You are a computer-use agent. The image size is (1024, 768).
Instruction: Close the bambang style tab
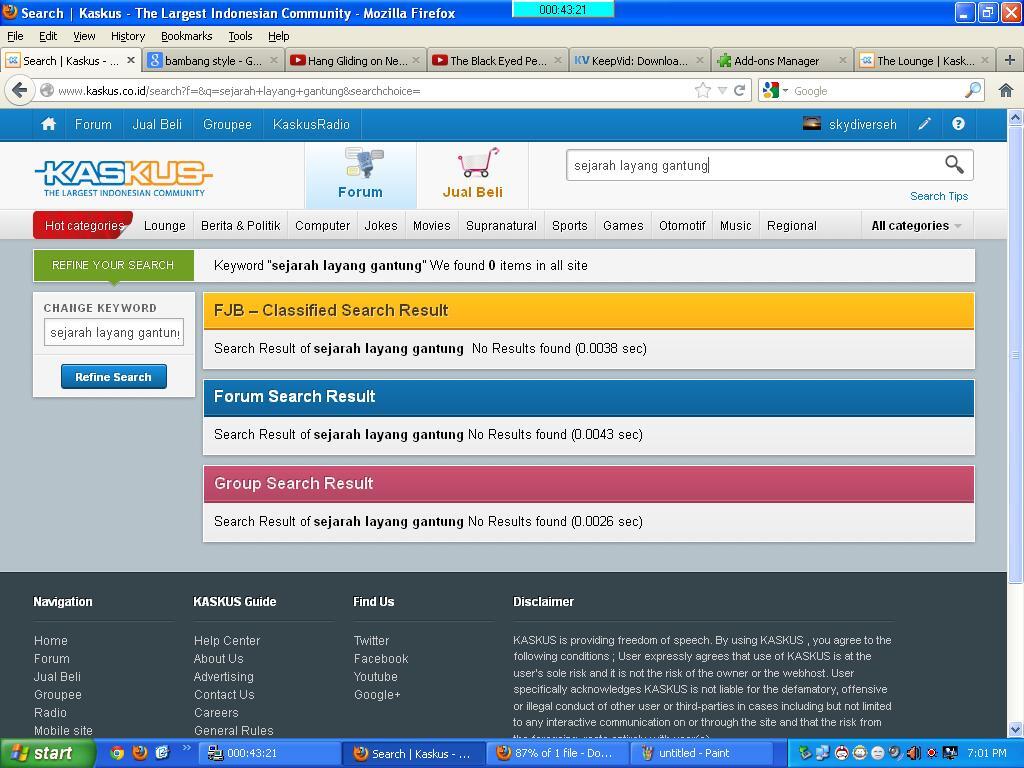coord(274,60)
